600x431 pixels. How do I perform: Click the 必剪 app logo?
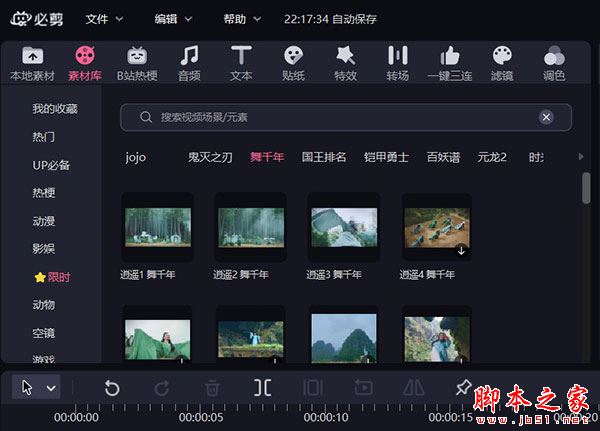click(x=37, y=18)
